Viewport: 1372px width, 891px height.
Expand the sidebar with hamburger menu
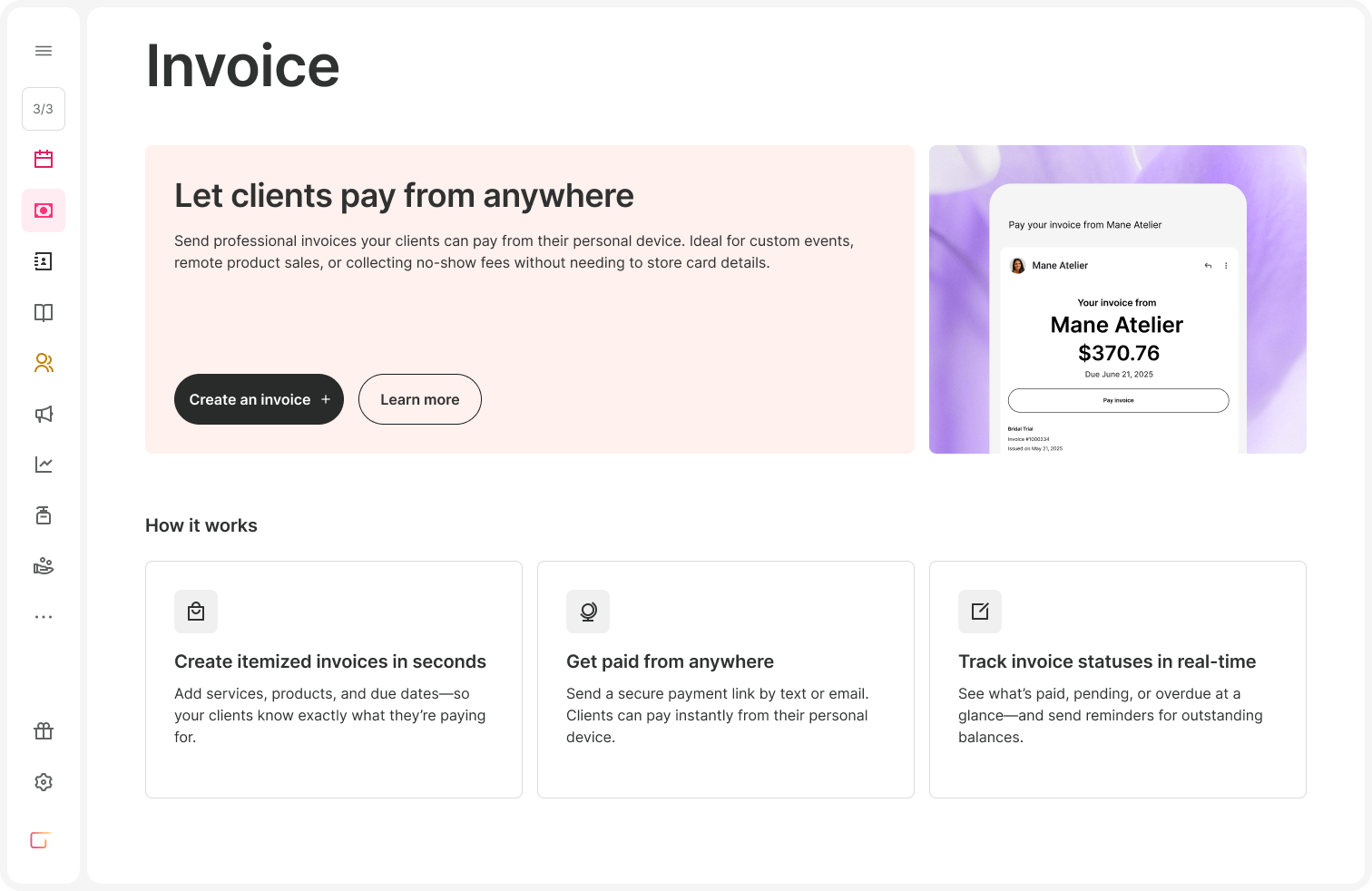[44, 51]
